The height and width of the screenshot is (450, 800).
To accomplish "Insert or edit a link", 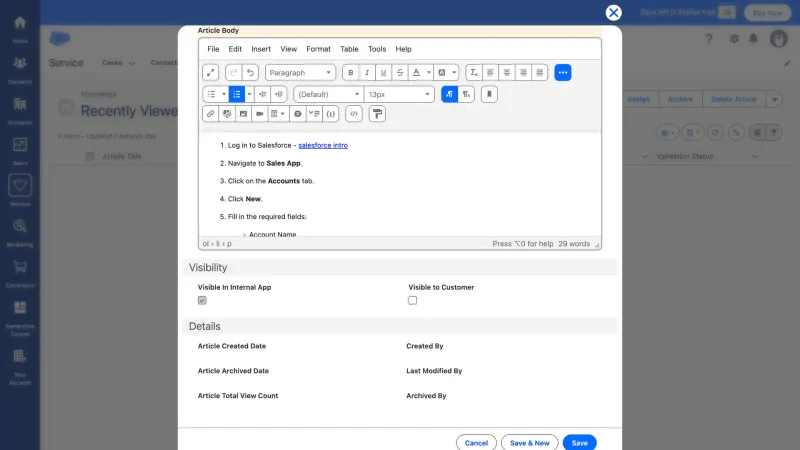I will point(210,114).
